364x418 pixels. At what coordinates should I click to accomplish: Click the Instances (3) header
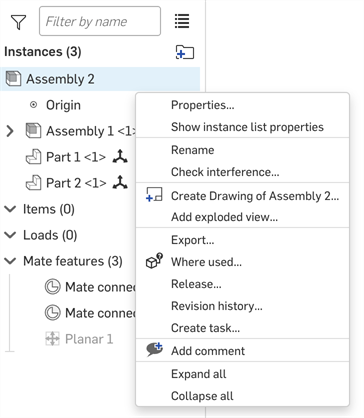point(43,52)
